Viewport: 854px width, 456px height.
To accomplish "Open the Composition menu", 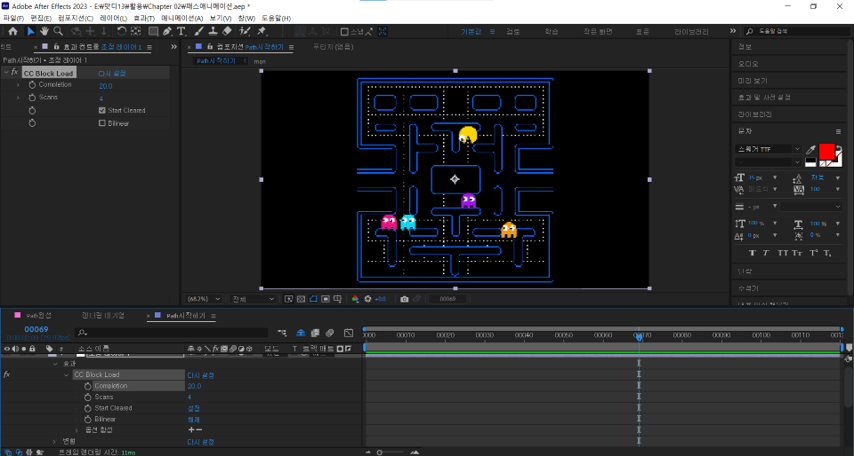I will coord(76,18).
